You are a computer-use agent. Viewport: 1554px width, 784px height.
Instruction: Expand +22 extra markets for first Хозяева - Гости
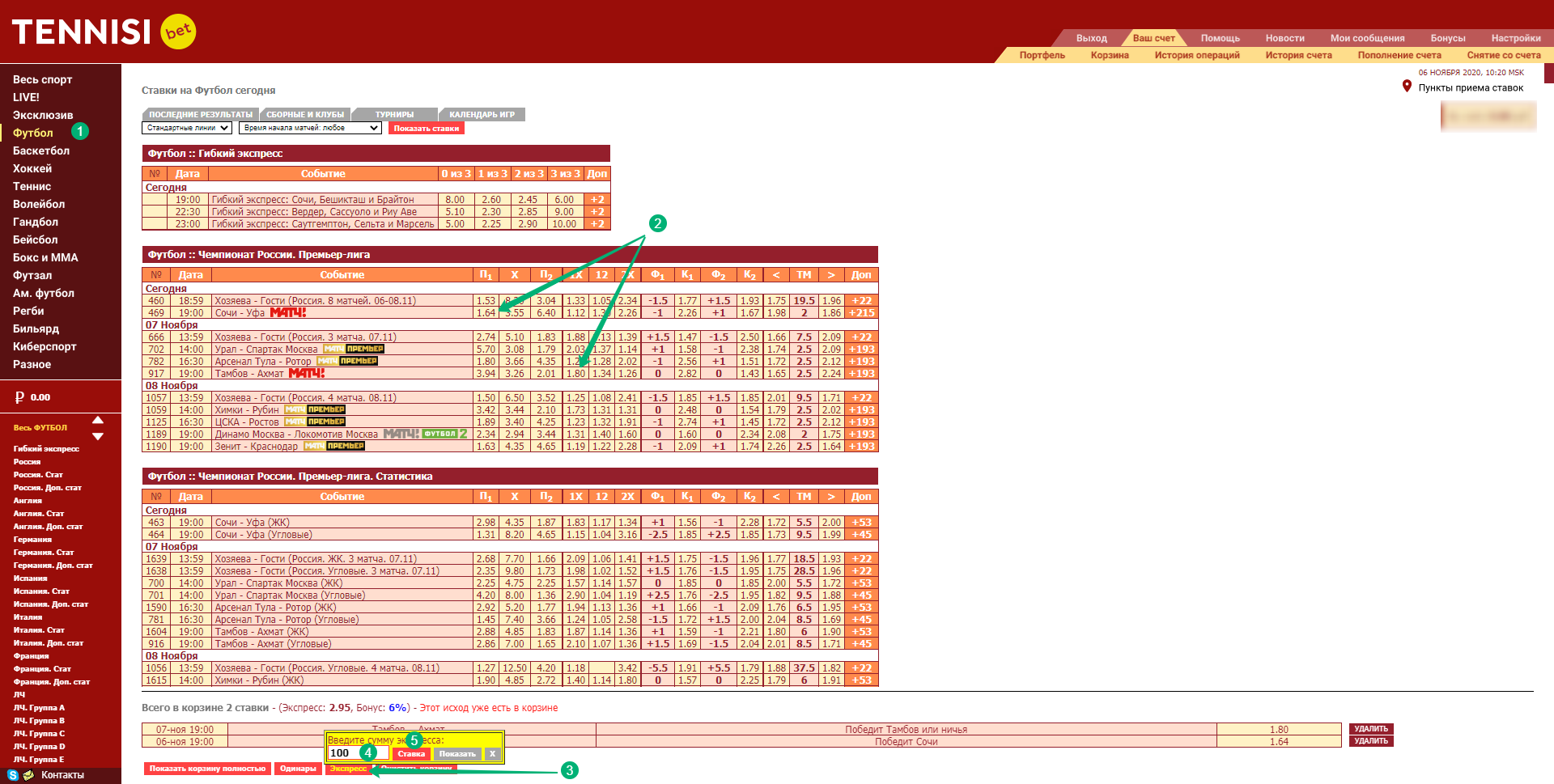[861, 301]
